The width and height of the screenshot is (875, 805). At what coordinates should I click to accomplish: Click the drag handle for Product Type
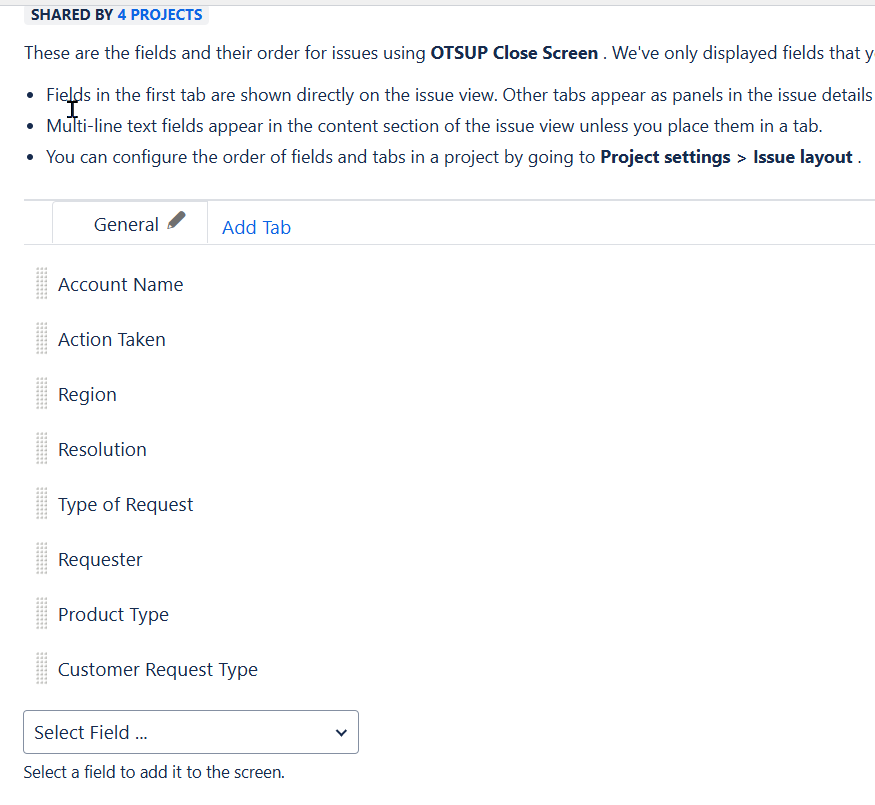pos(41,614)
